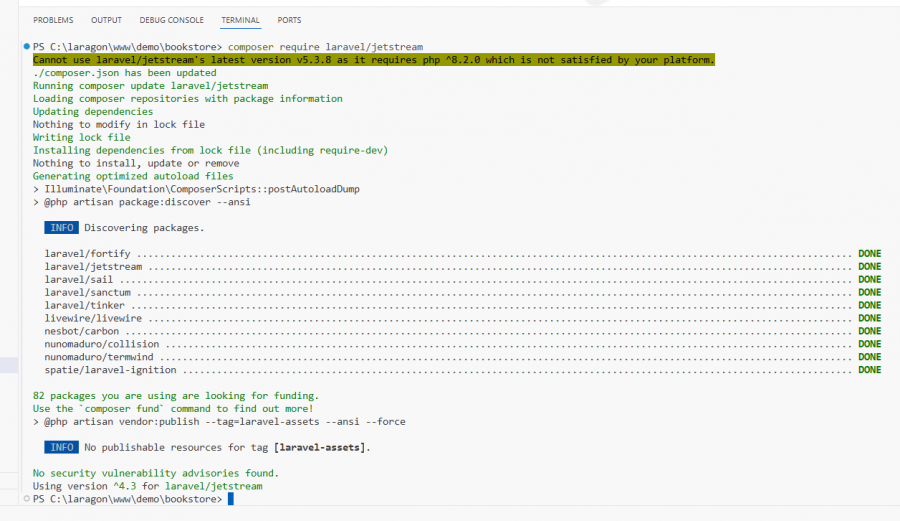Click 'No security vulnerability advisories found.'
The height and width of the screenshot is (521, 900).
coord(156,473)
